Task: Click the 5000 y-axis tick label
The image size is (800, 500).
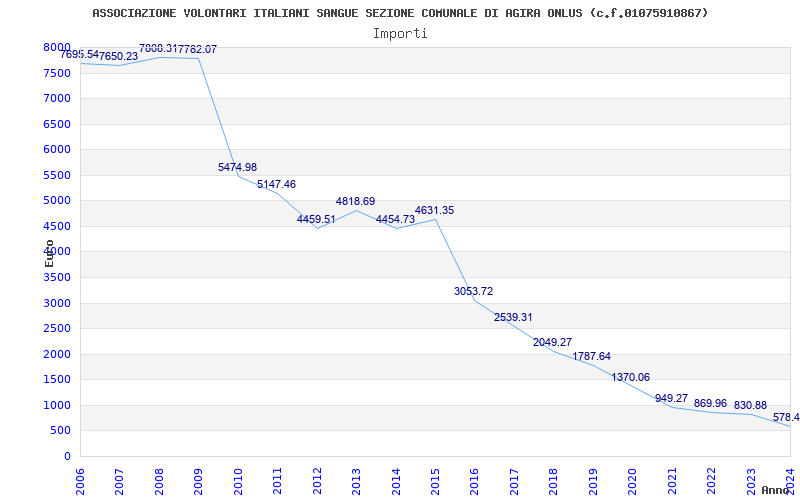Action: (57, 201)
